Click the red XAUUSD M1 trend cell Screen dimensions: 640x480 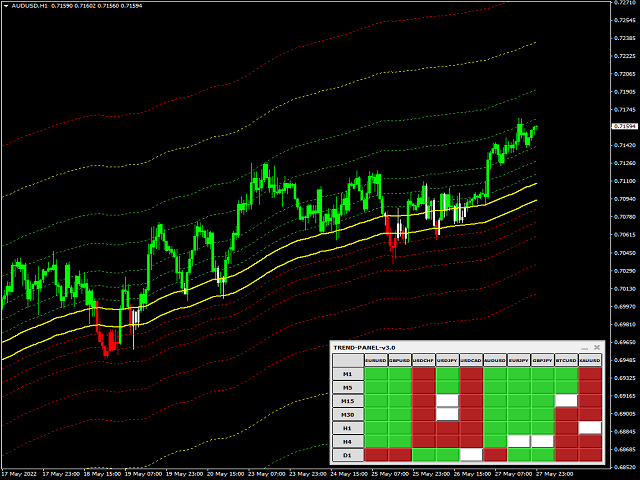(590, 374)
